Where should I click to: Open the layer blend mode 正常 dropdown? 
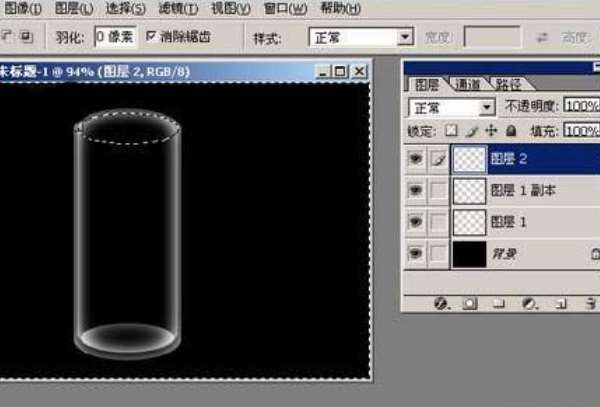[x=452, y=107]
